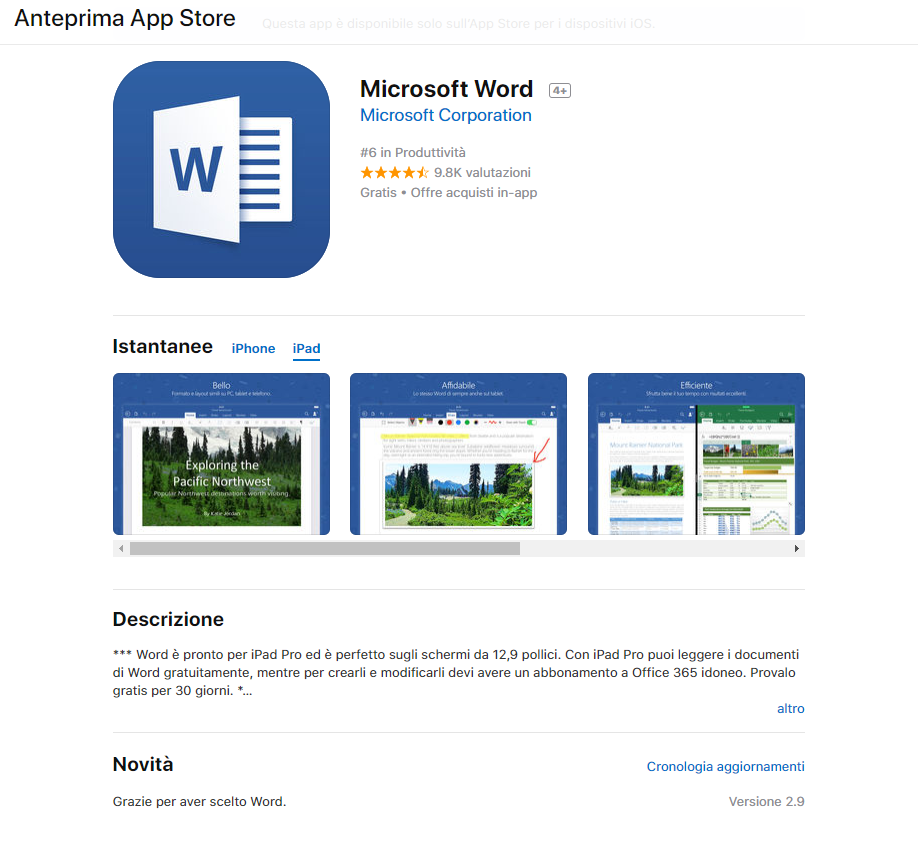Click the 'Microsoft Word' title text
Viewport: 918px width, 845px height.
pos(446,89)
